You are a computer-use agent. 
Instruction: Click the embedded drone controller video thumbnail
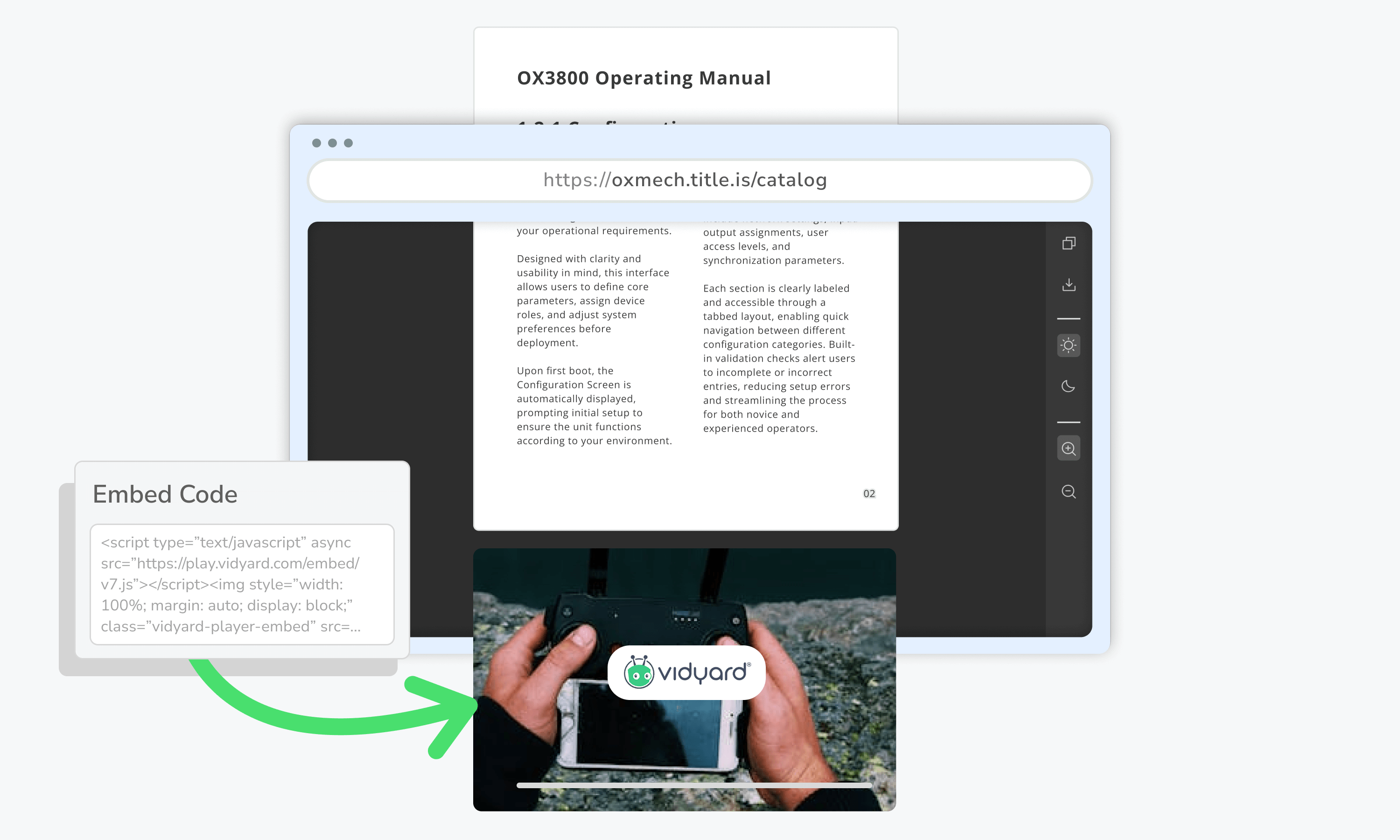(x=684, y=679)
